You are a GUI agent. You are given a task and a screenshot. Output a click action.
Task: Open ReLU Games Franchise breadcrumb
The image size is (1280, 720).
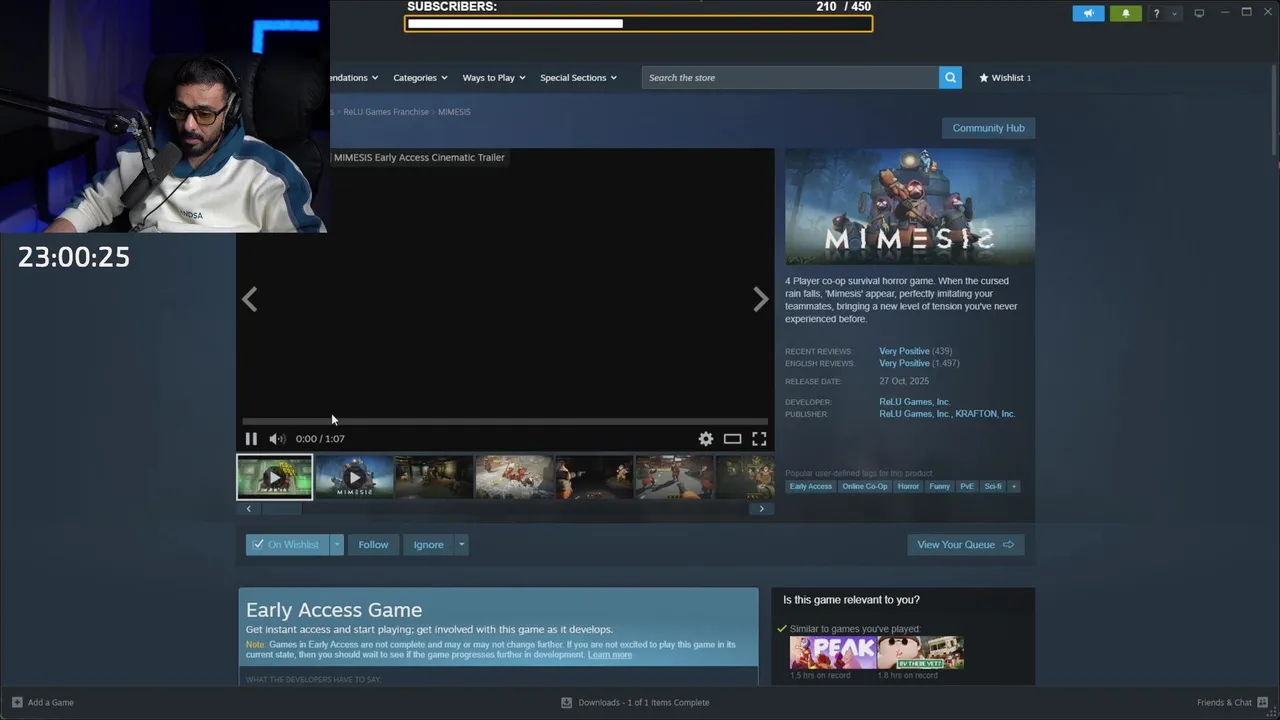click(x=386, y=112)
